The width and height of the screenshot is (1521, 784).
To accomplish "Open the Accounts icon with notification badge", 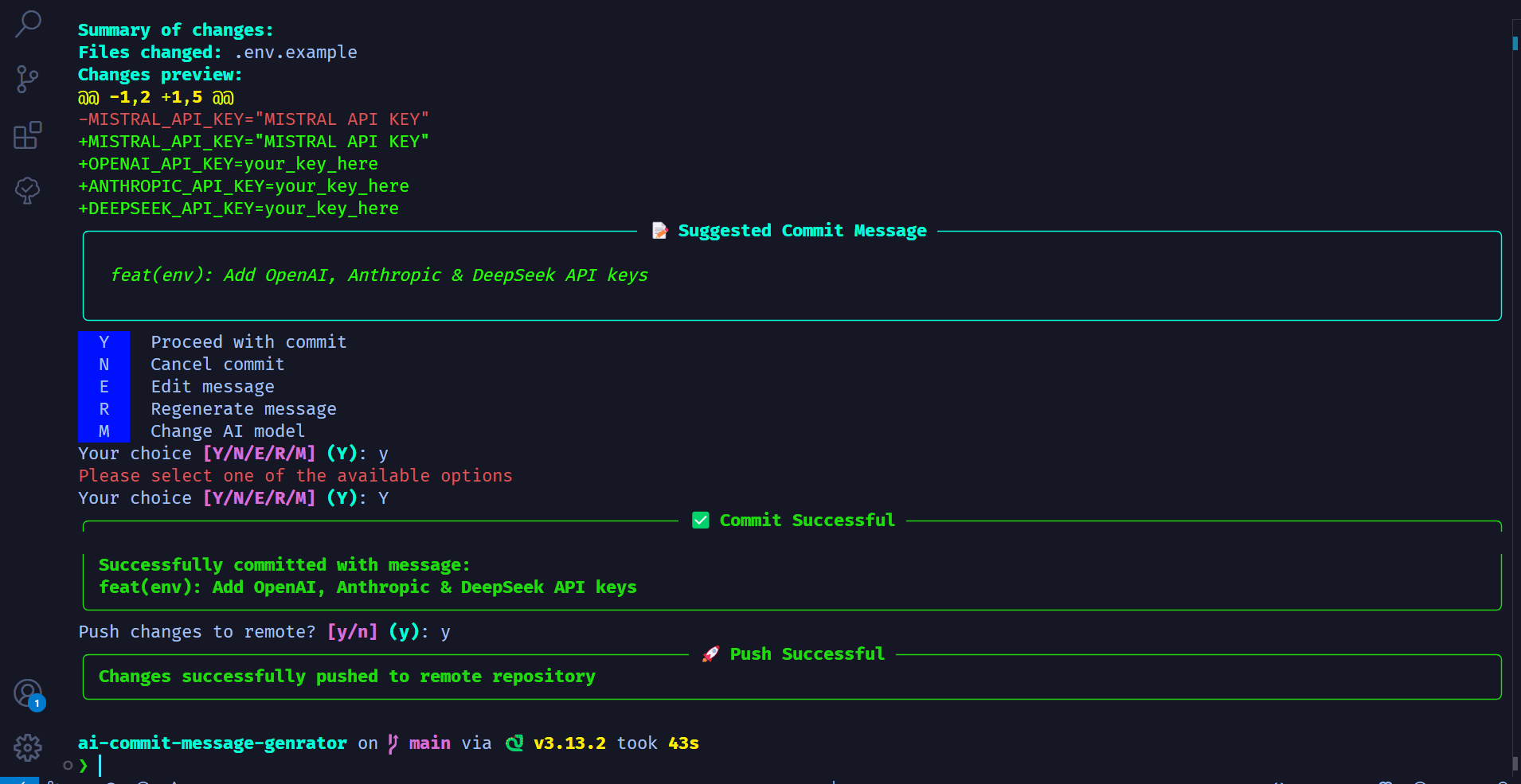I will (x=28, y=693).
